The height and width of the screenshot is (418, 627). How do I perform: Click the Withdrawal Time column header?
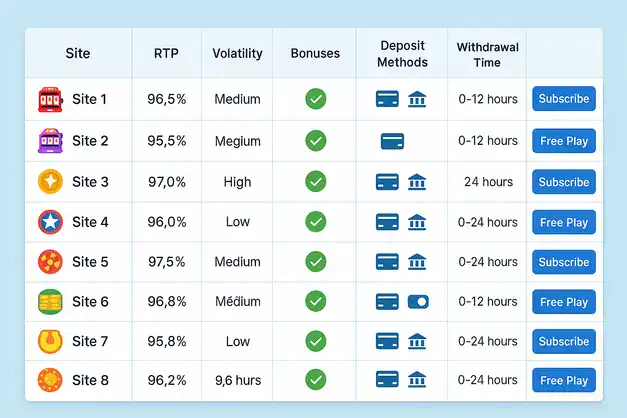point(488,54)
